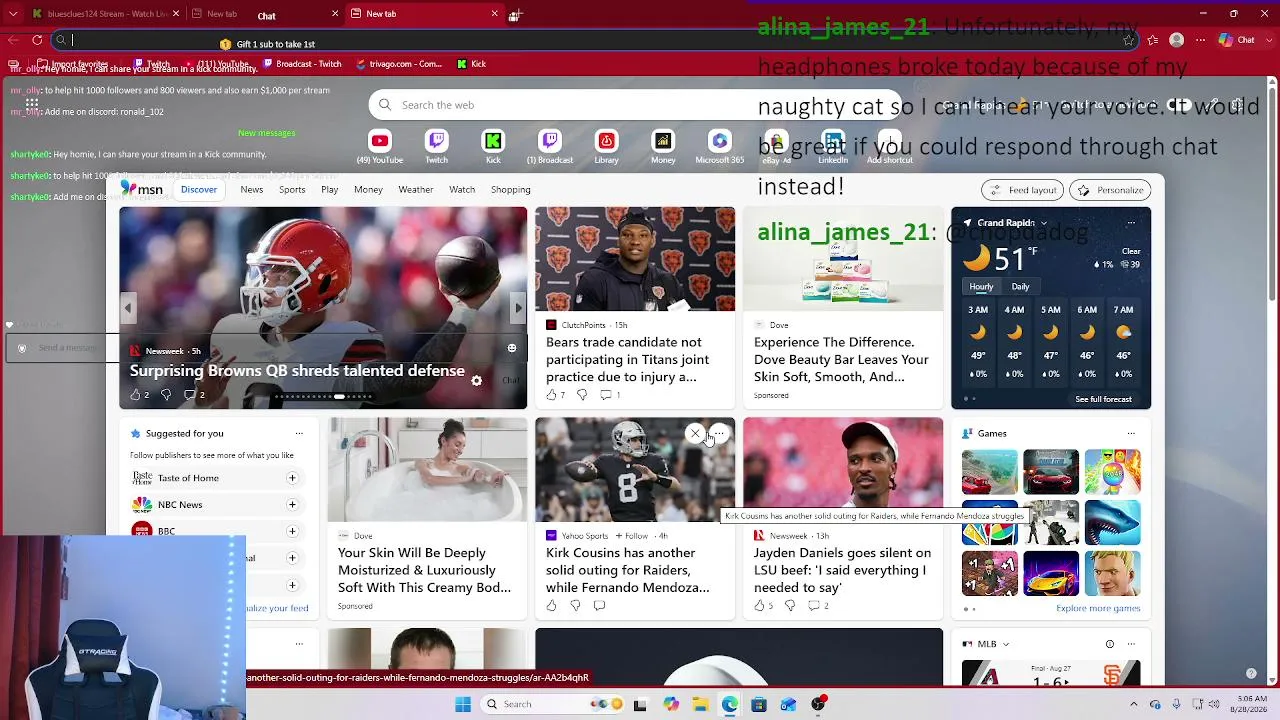Image resolution: width=1280 pixels, height=720 pixels.
Task: Select the Daily weather forecast view
Action: 1020,287
